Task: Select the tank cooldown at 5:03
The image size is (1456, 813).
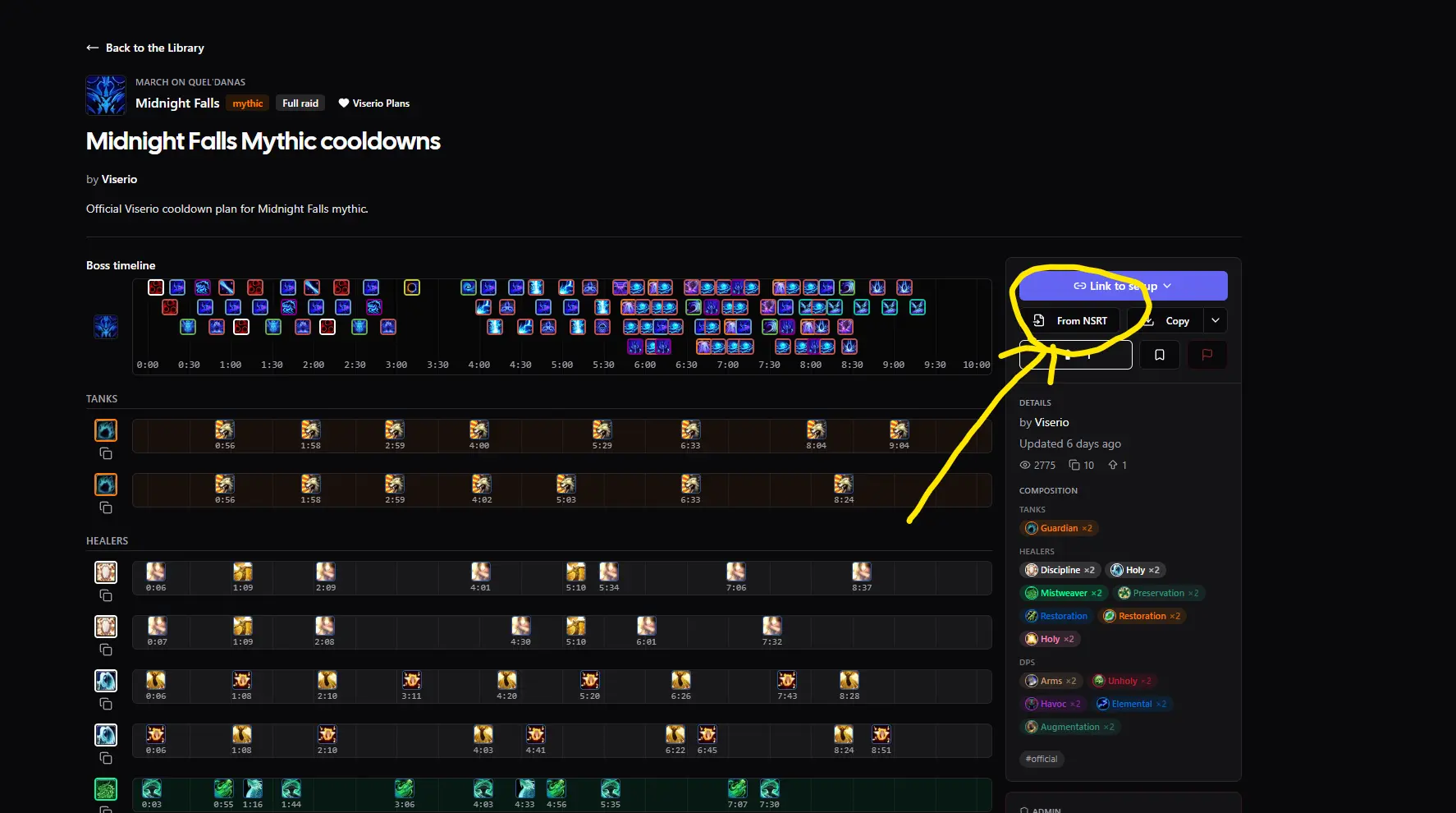Action: pyautogui.click(x=565, y=485)
